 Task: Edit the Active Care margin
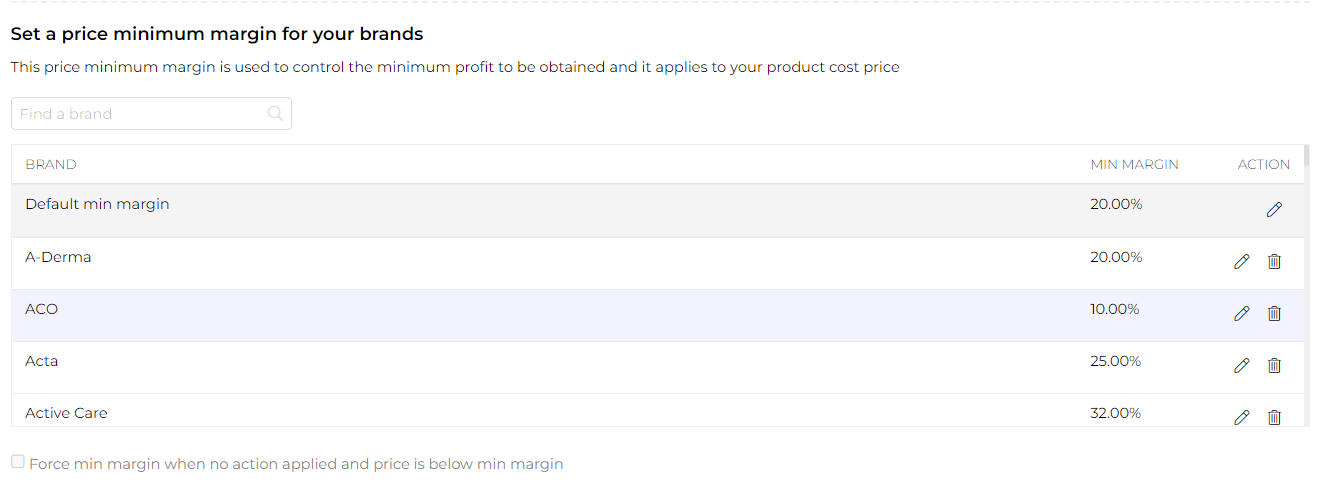pyautogui.click(x=1242, y=417)
